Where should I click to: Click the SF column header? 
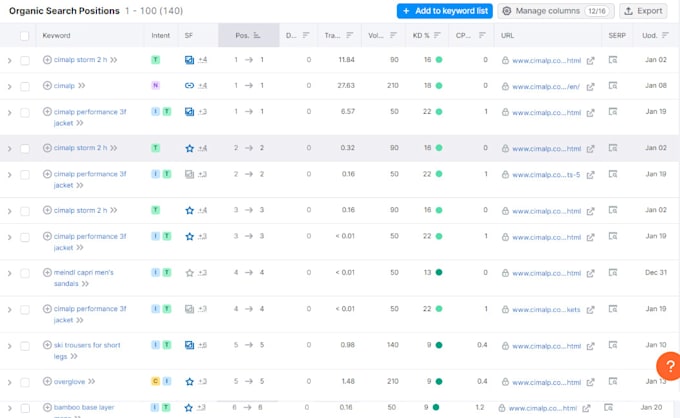tap(189, 36)
